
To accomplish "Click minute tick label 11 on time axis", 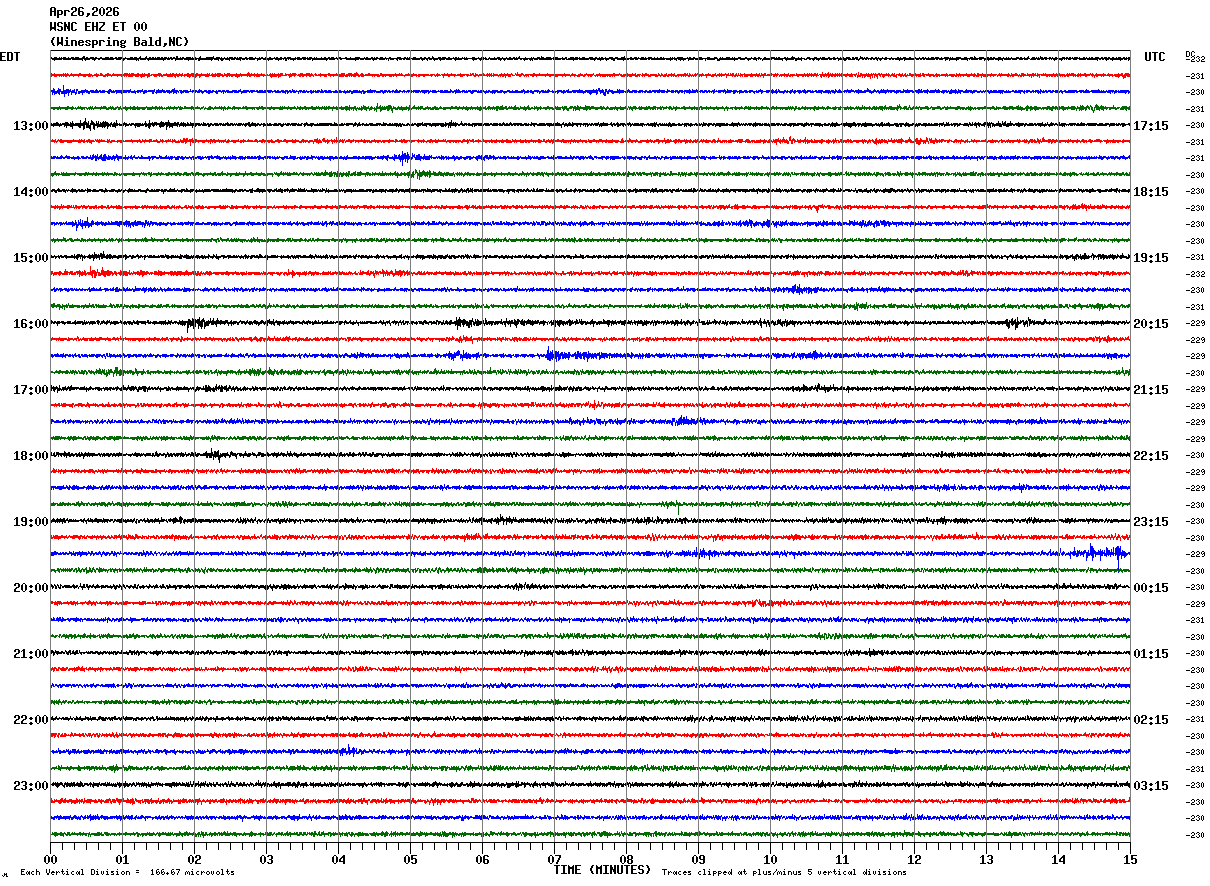I will click(842, 859).
